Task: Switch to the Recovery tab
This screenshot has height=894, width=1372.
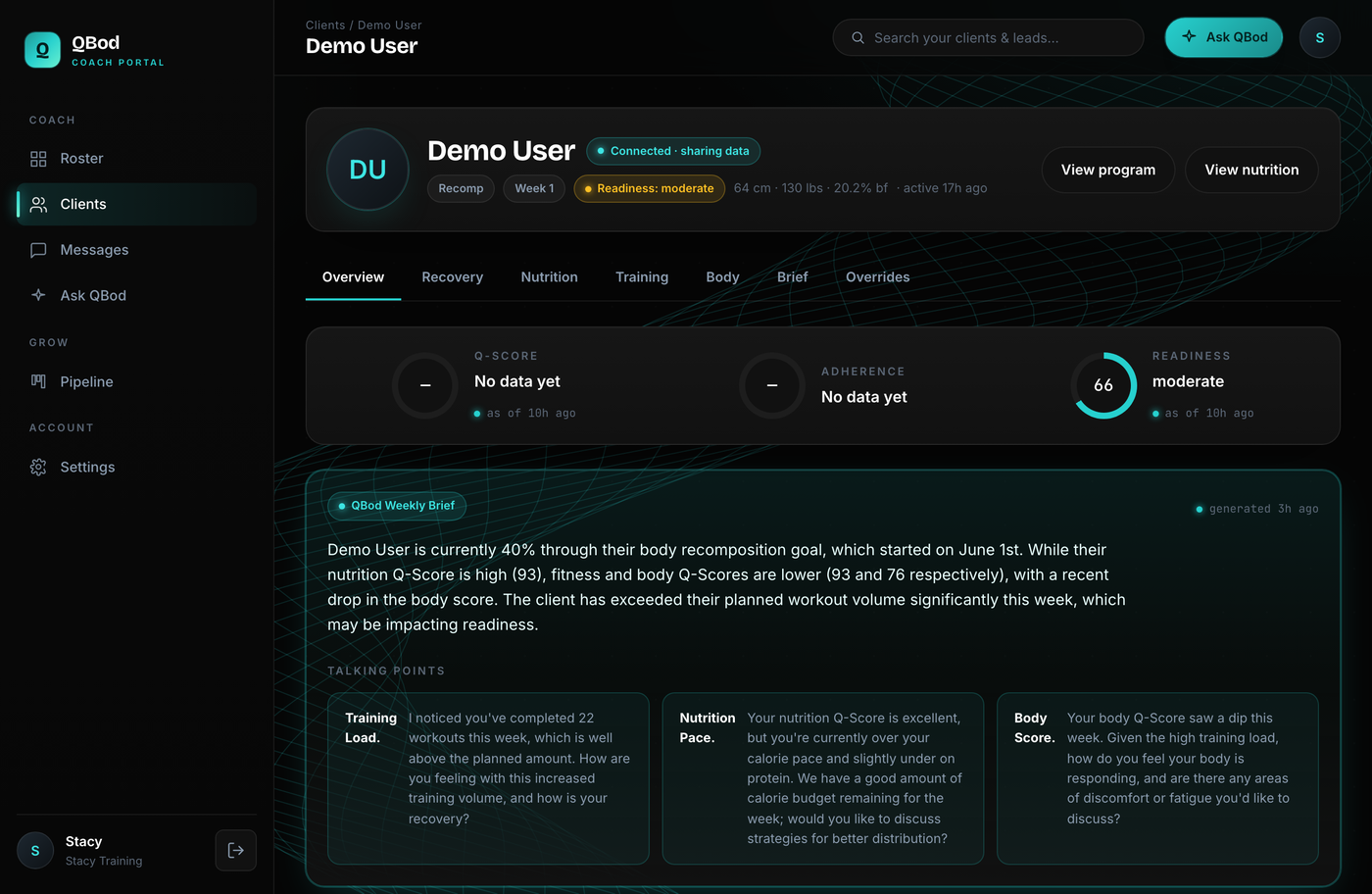Action: coord(452,277)
